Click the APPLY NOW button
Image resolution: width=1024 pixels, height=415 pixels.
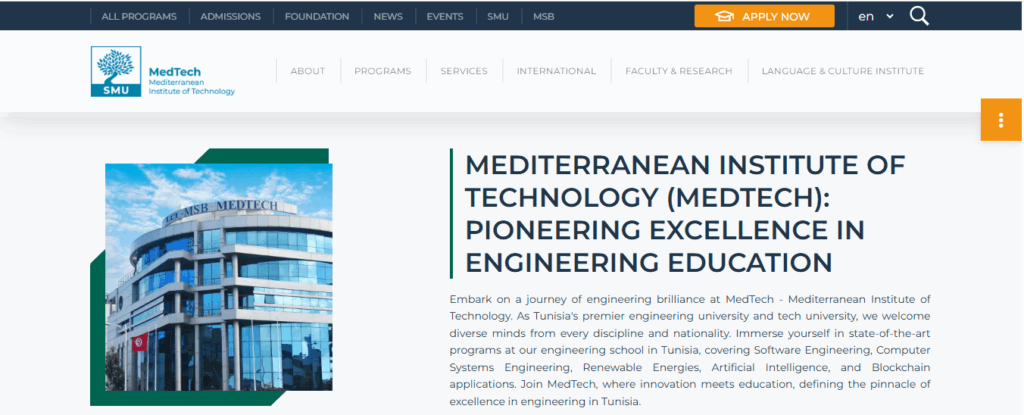[764, 16]
